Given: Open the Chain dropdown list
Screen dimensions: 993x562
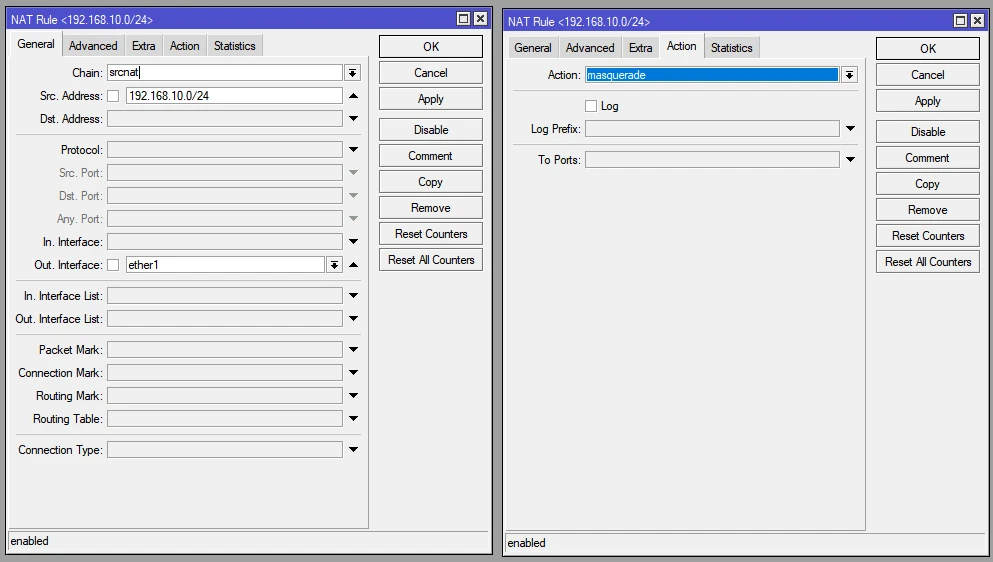Looking at the screenshot, I should [x=352, y=73].
